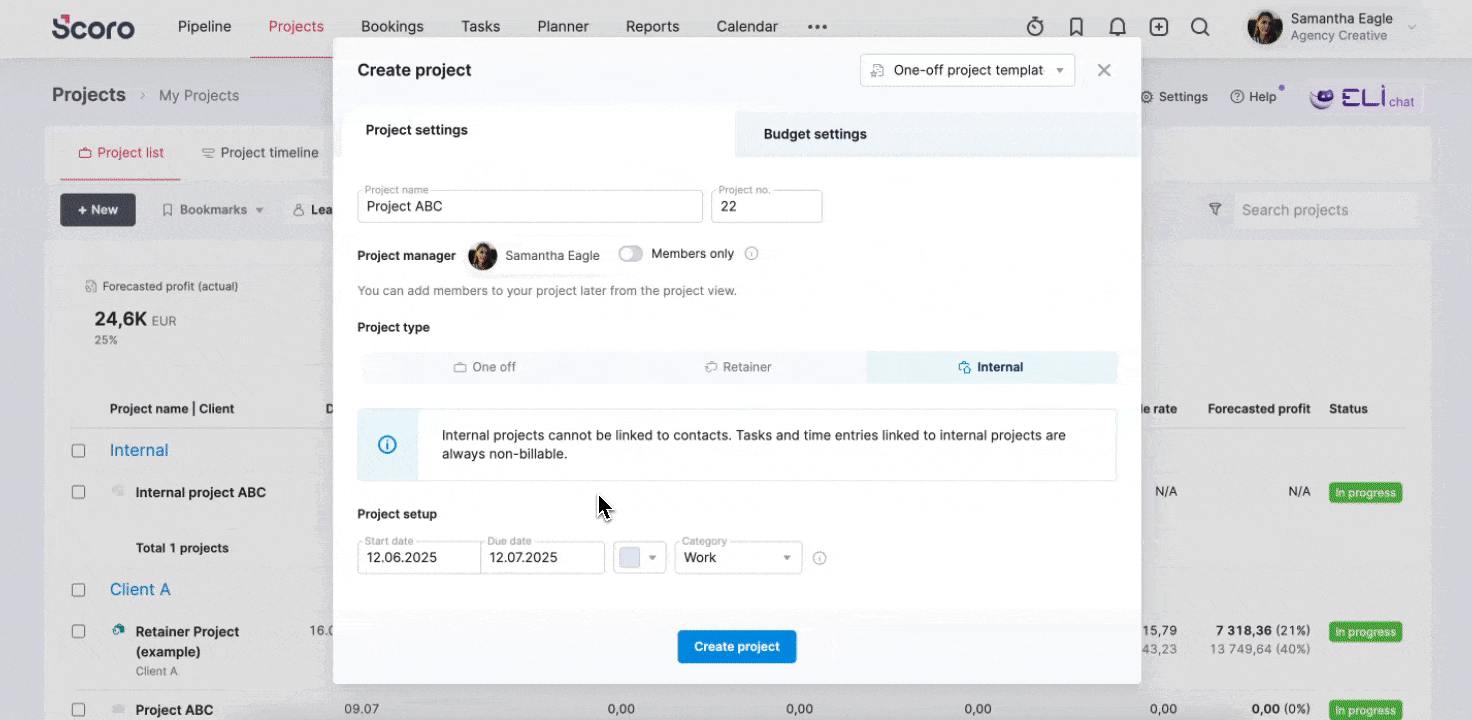Check the Internal project ABC row checkbox
The height and width of the screenshot is (720, 1472).
pyautogui.click(x=78, y=492)
